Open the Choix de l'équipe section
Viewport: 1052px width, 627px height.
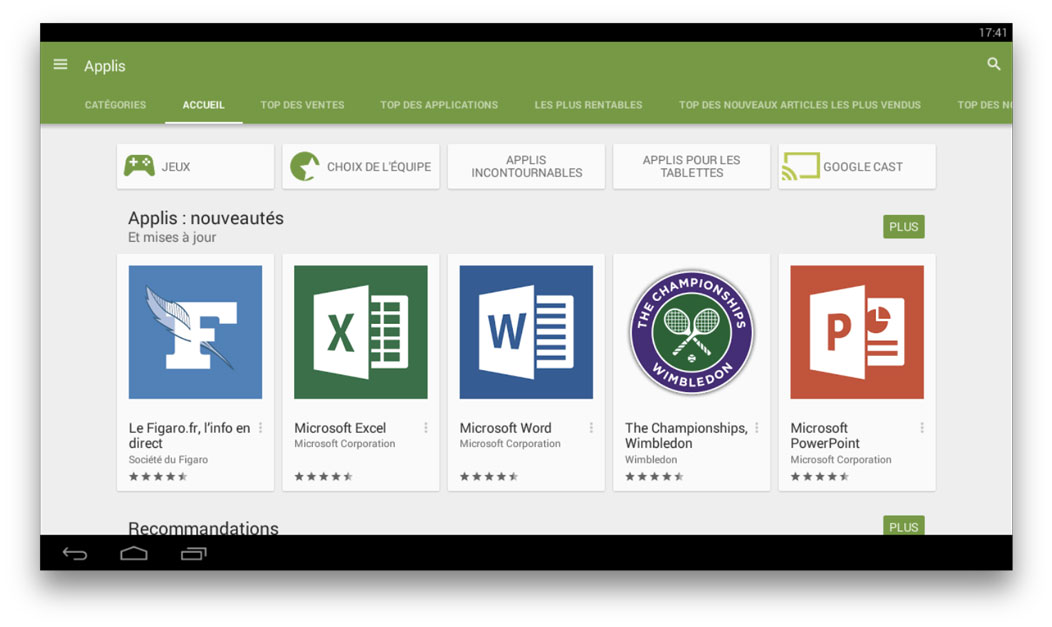(x=361, y=166)
